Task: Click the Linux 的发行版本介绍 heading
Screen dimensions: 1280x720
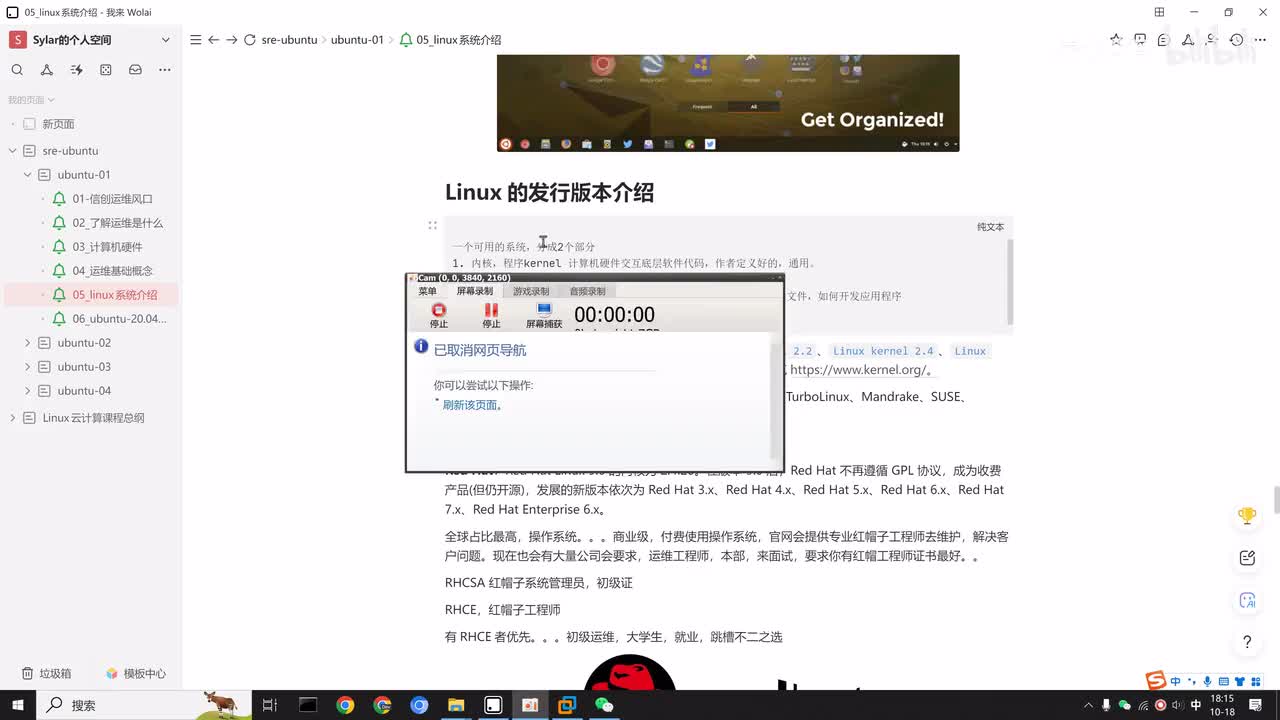Action: point(549,193)
